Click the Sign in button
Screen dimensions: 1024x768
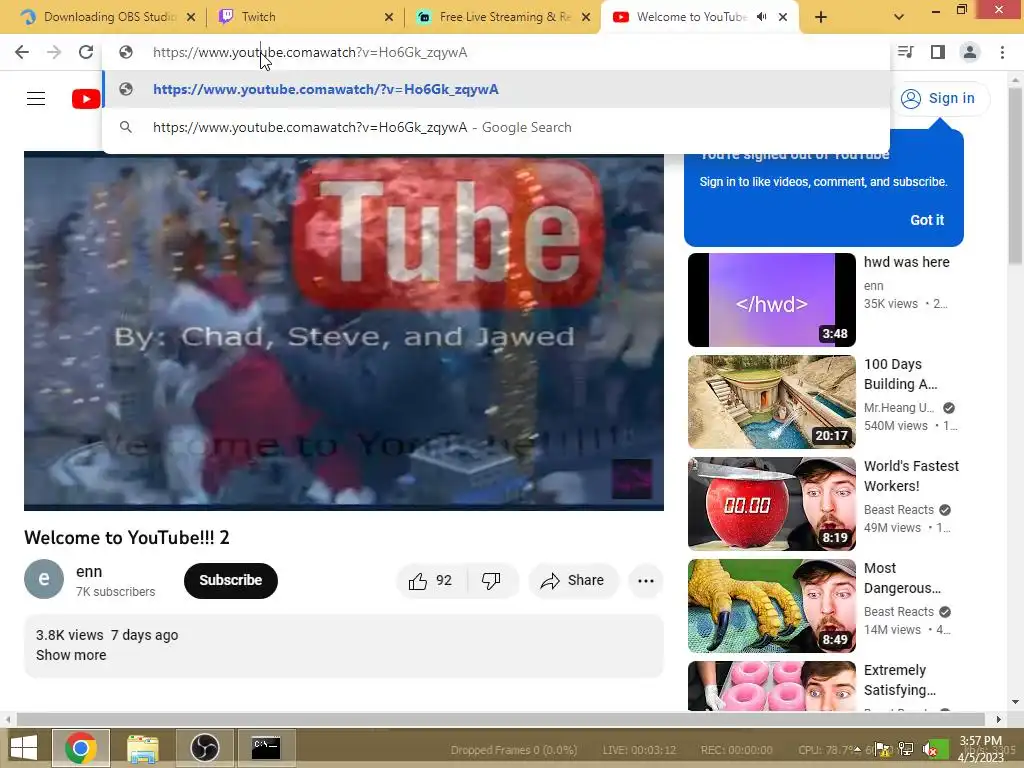[939, 99]
